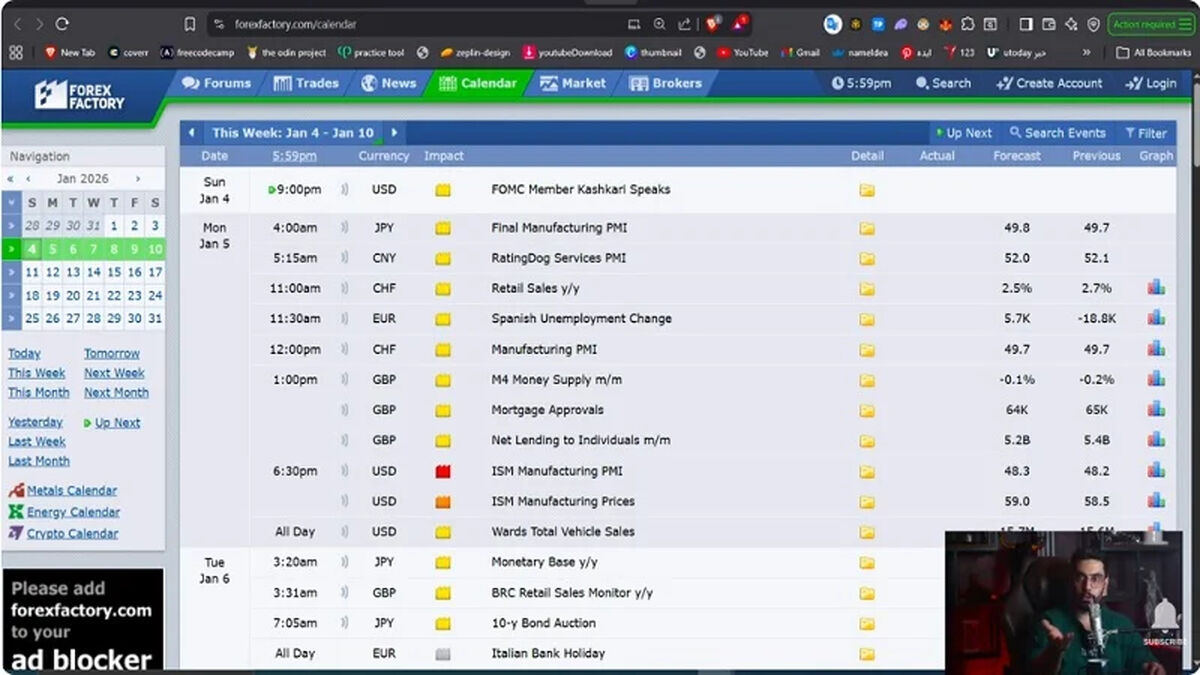Open detail folder for Final Manufacturing PMI
Image resolution: width=1200 pixels, height=675 pixels.
[x=867, y=228]
